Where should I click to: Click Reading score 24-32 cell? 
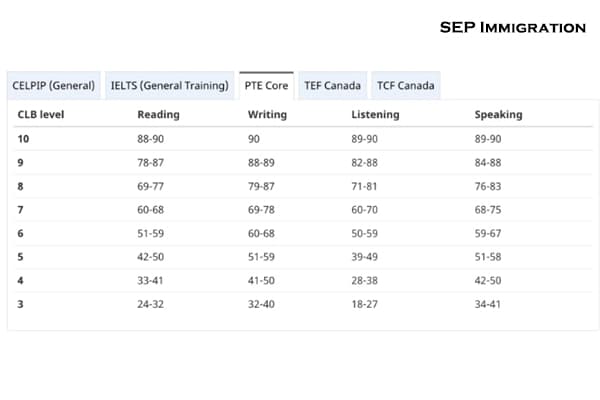(151, 304)
